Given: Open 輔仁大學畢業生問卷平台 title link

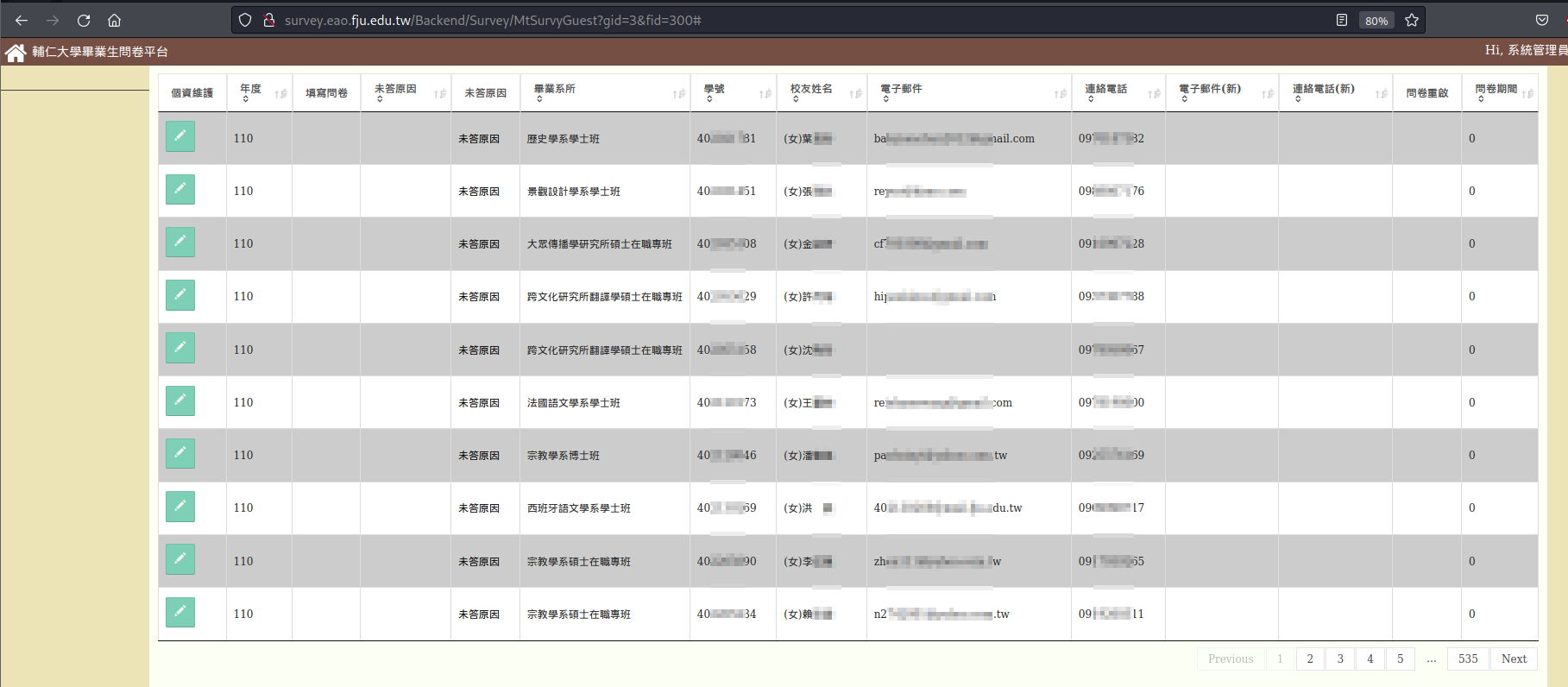Looking at the screenshot, I should point(100,52).
